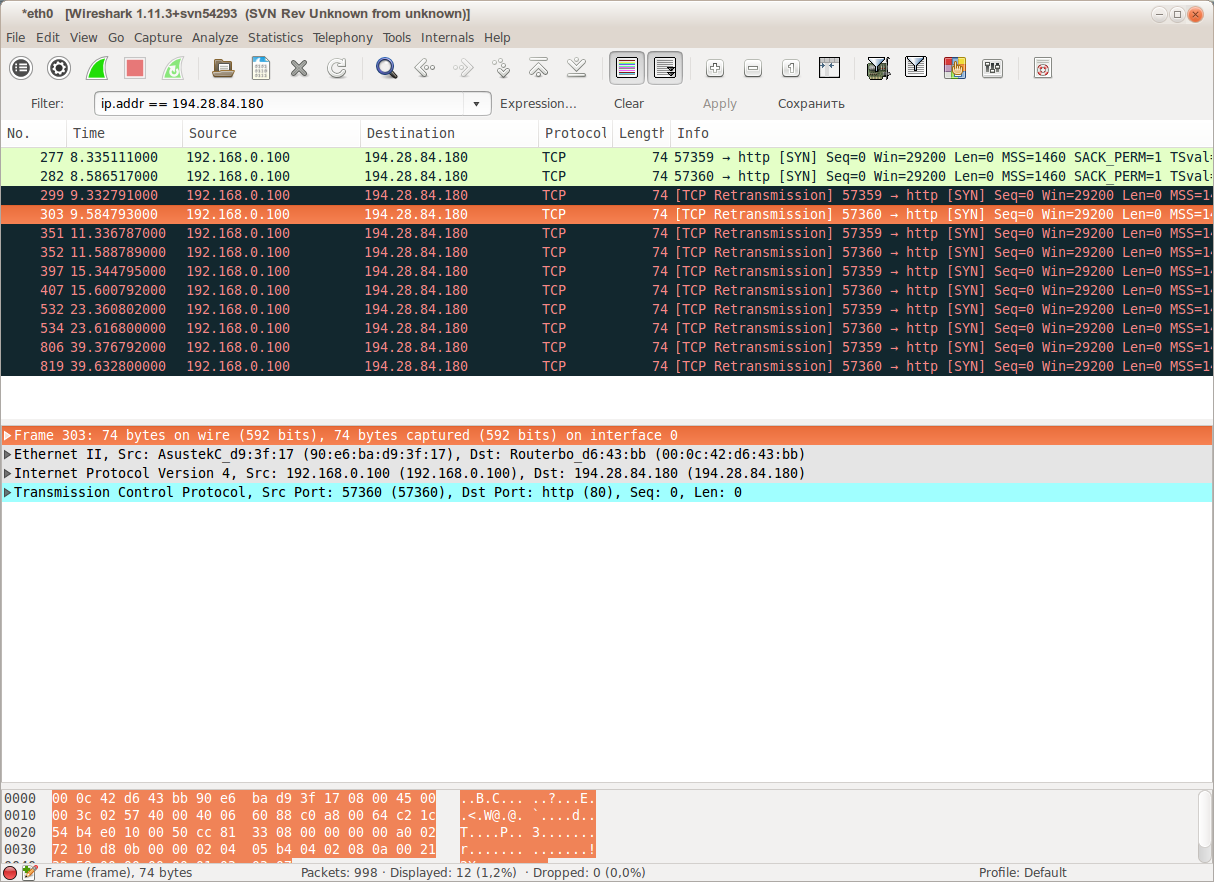
Task: Toggle auto-scroll during live capture
Action: click(665, 68)
